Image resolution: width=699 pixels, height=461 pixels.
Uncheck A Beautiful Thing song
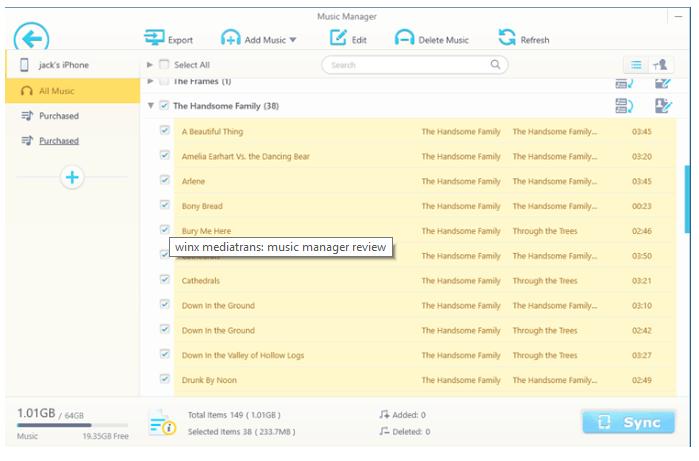coord(165,131)
